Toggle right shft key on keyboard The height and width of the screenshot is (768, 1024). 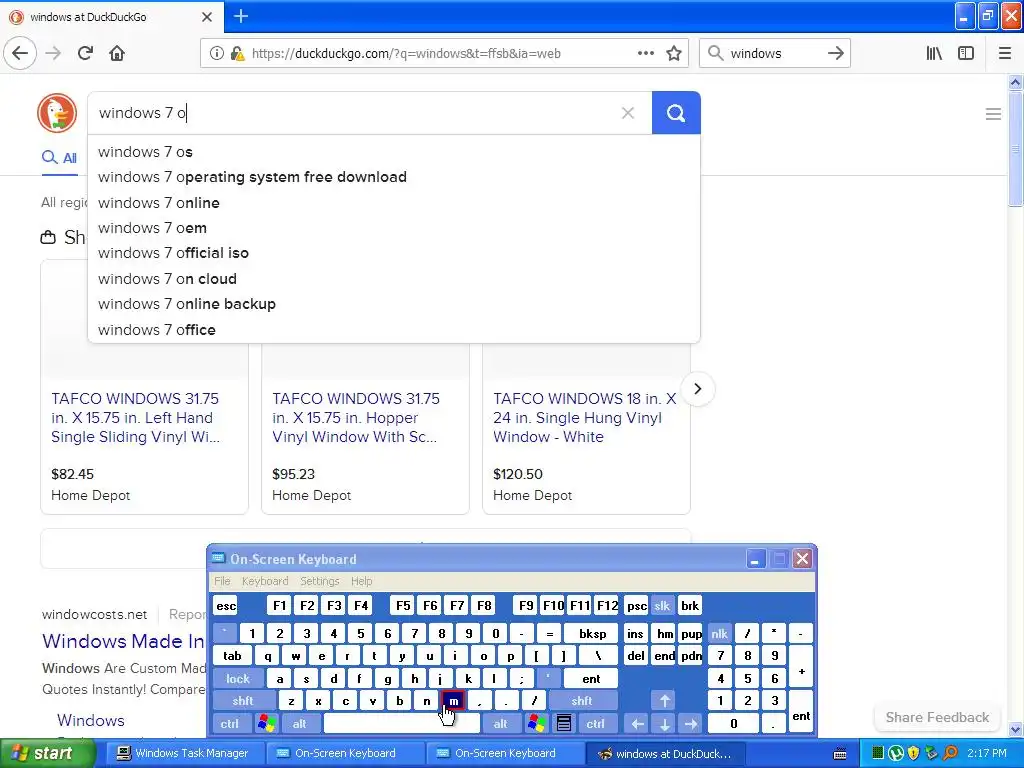pos(581,701)
